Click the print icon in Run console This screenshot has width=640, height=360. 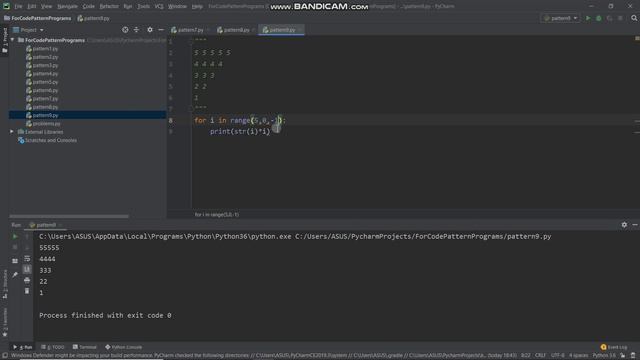pos(27,280)
